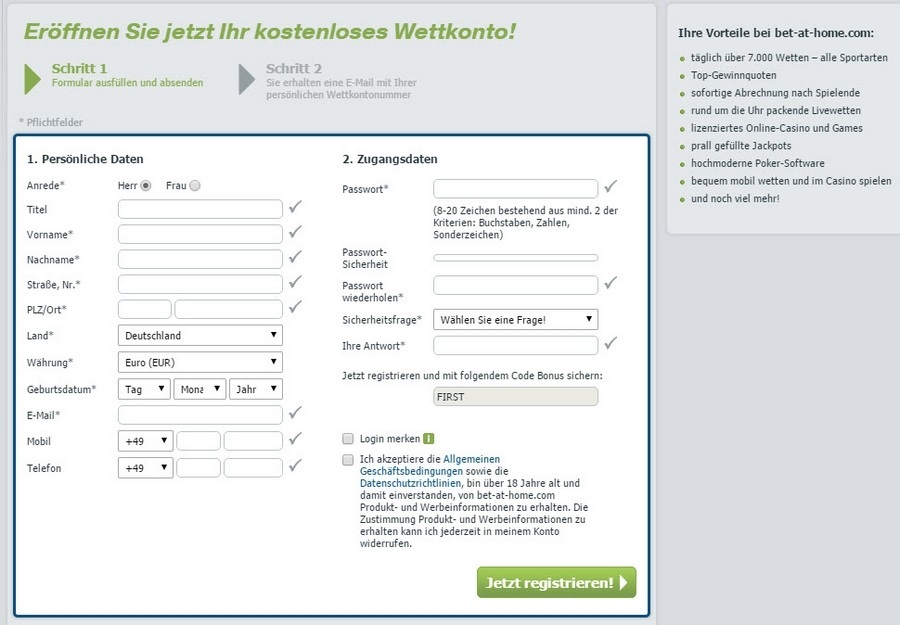Focus the Nachname input field
The width and height of the screenshot is (900, 625).
coord(200,259)
